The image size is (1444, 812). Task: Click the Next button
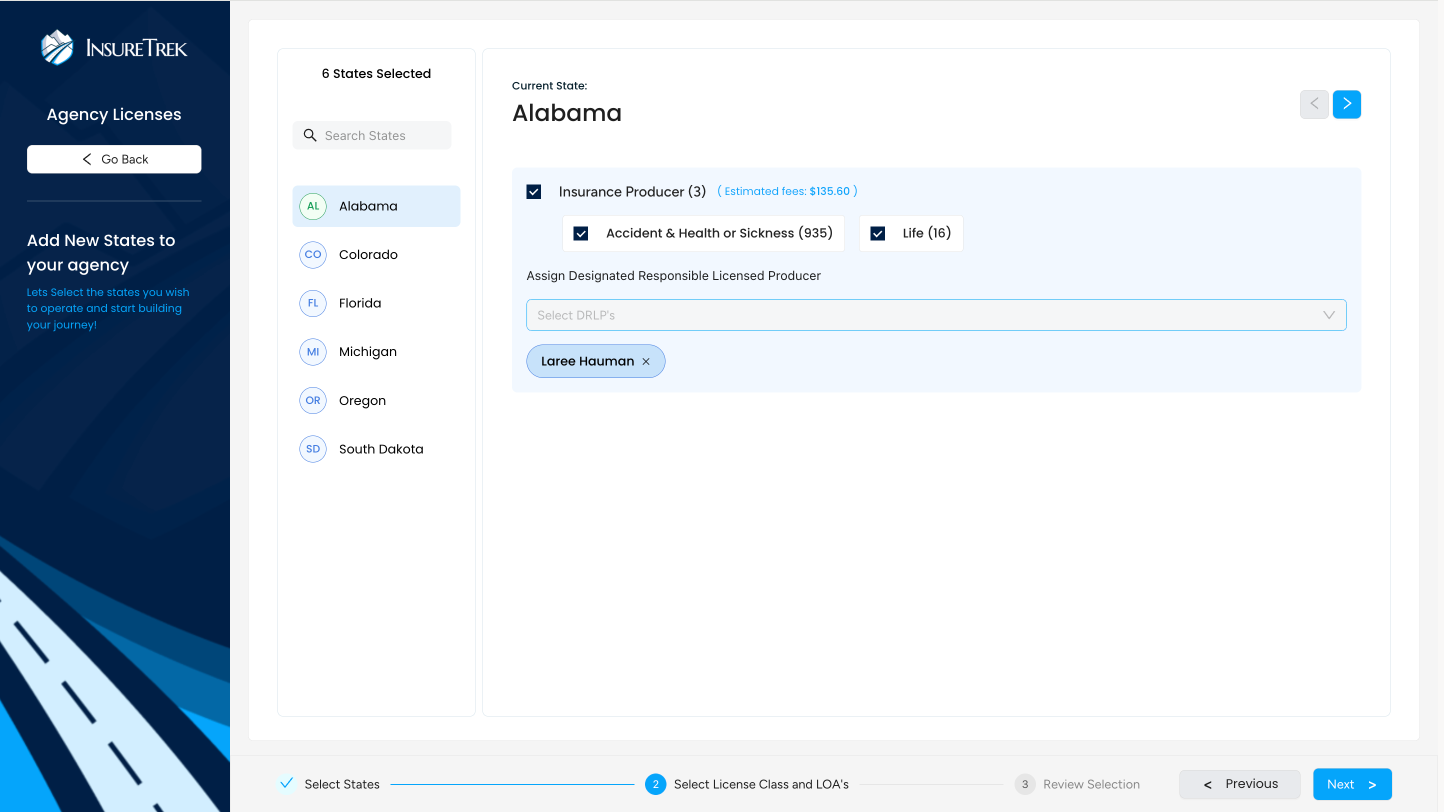pos(1351,784)
